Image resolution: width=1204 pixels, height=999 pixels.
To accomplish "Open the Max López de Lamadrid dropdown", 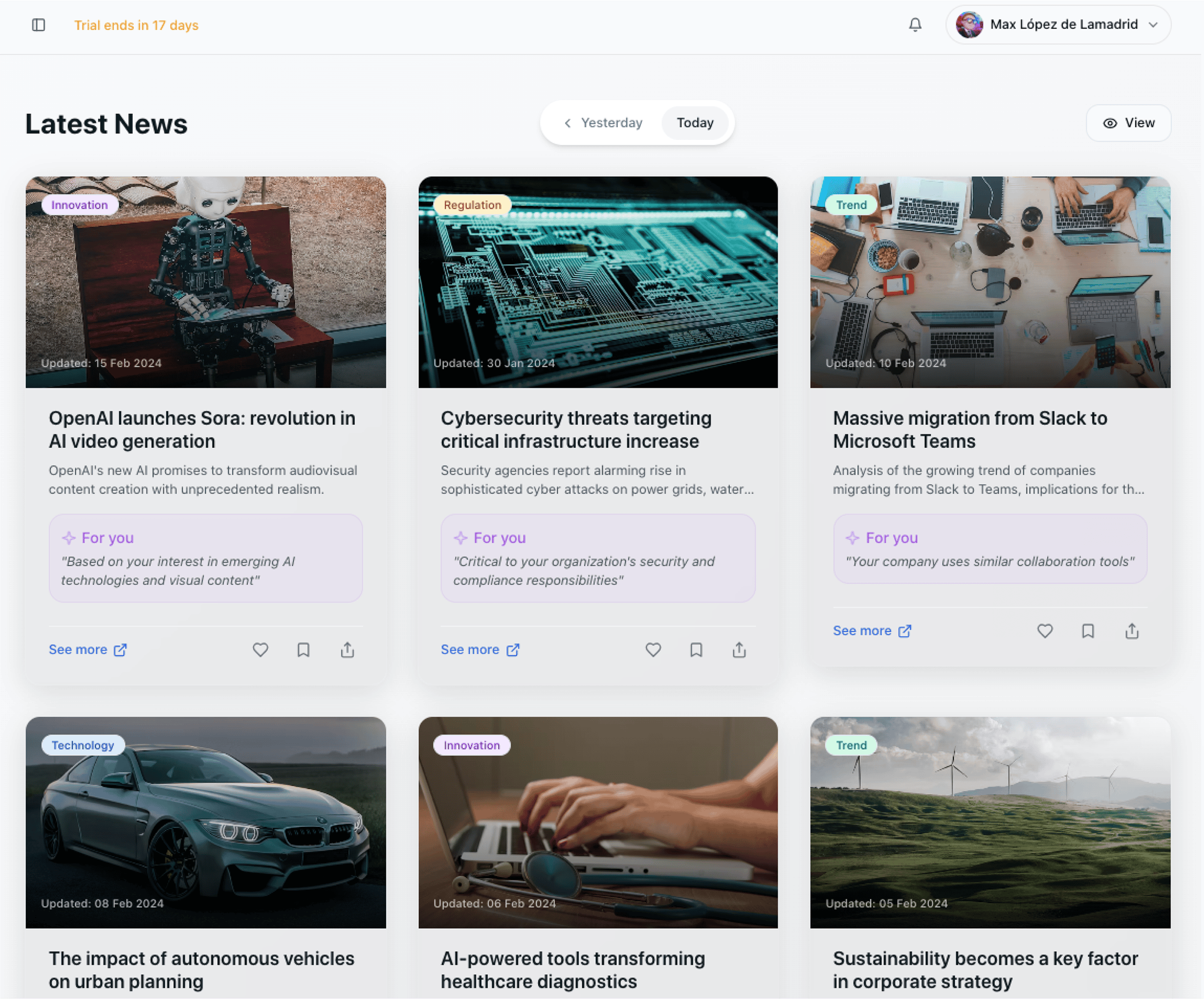I will point(1058,24).
